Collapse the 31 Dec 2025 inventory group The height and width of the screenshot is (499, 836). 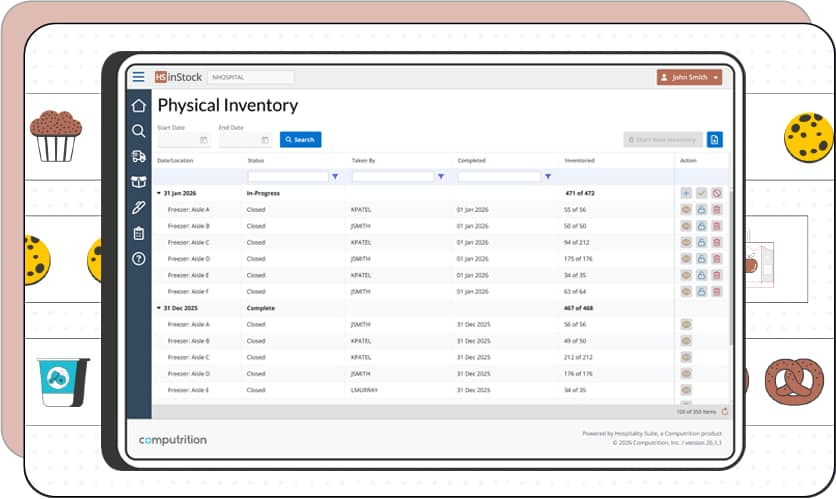click(x=158, y=308)
